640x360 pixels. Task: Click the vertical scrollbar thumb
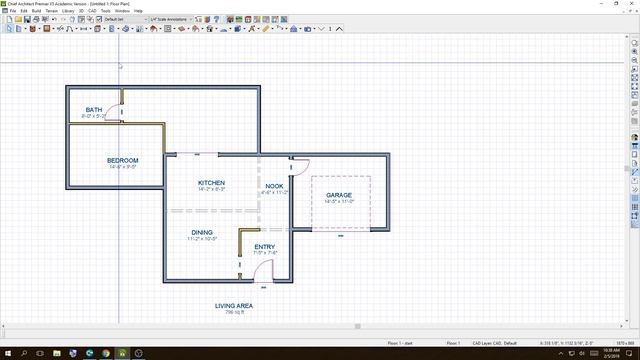coord(627,169)
